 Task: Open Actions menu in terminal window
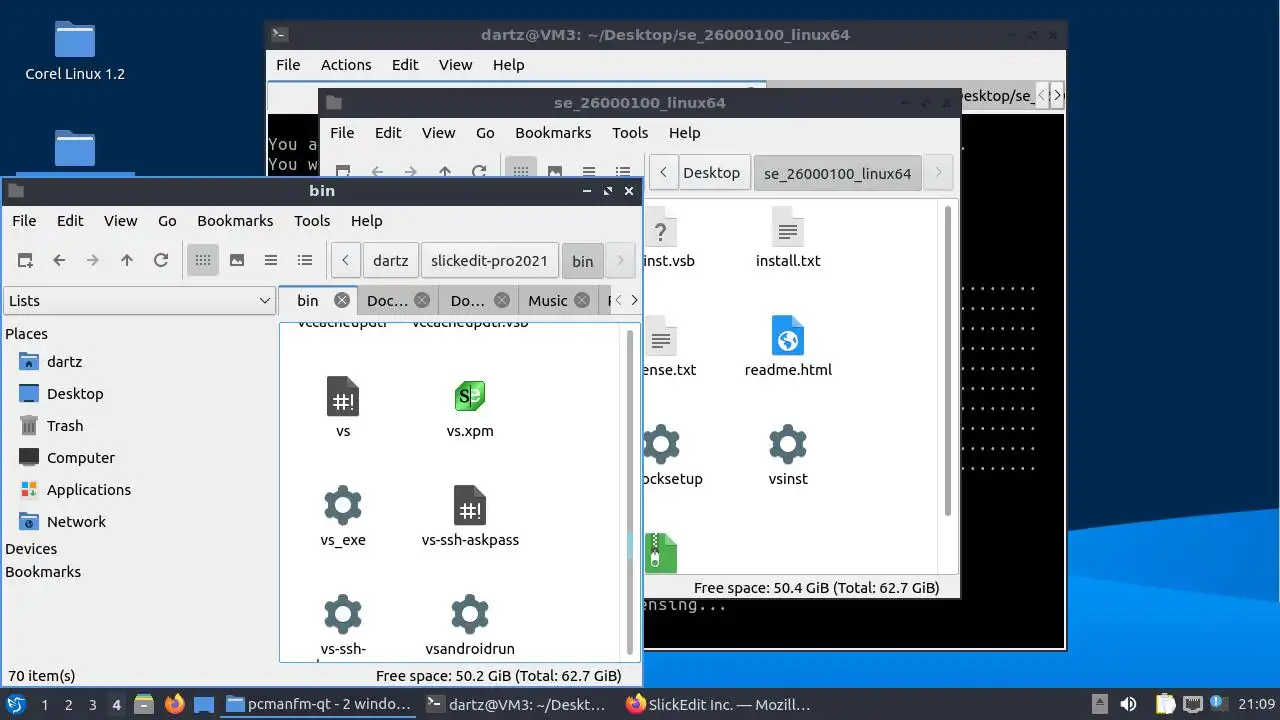[x=346, y=65]
